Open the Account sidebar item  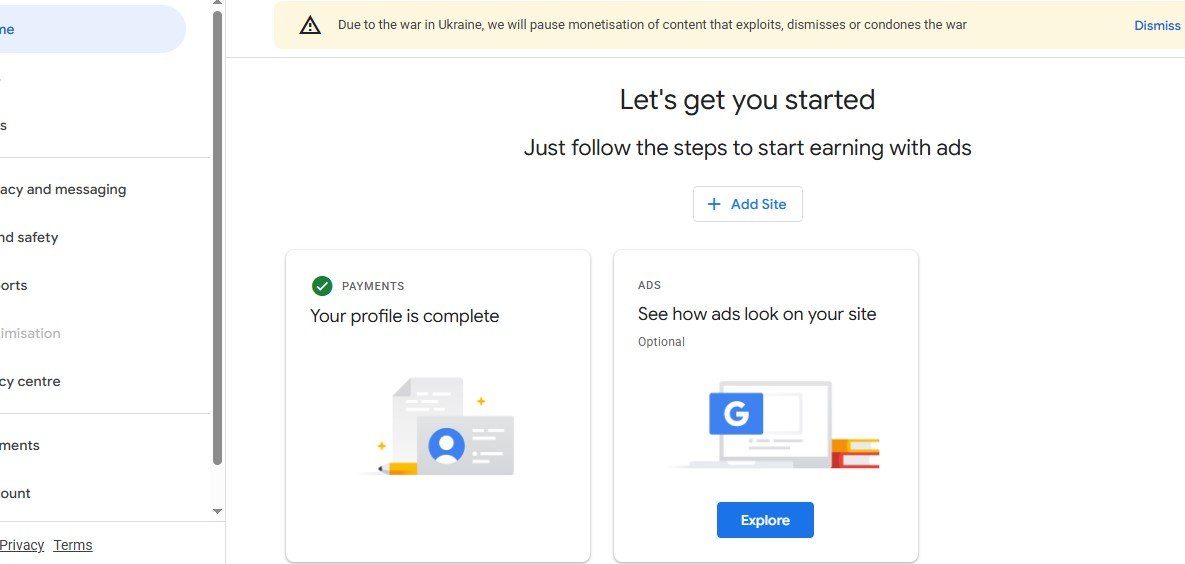pos(16,493)
